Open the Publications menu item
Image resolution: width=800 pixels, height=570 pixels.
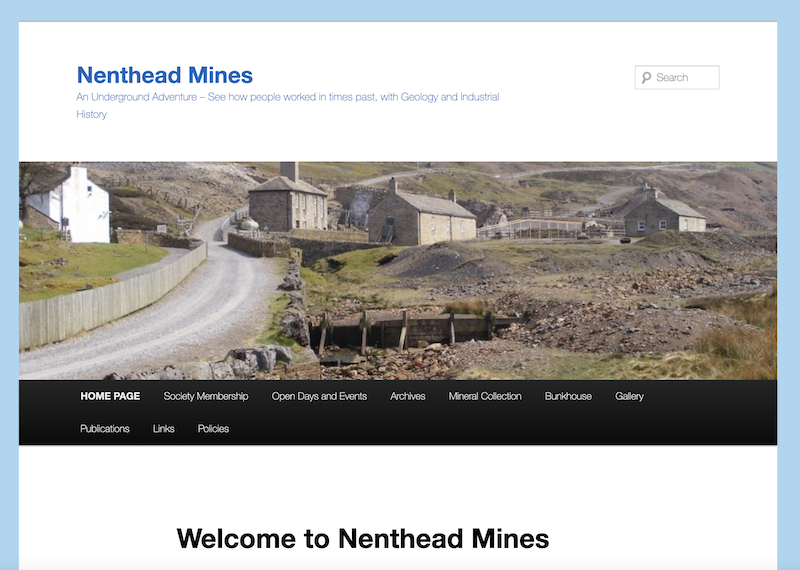[x=105, y=429]
